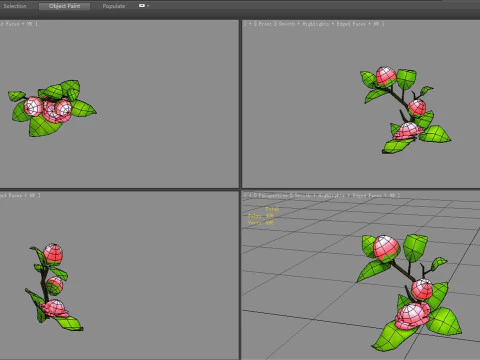Click the yellow 'Total' statistics text

pyautogui.click(x=272, y=209)
